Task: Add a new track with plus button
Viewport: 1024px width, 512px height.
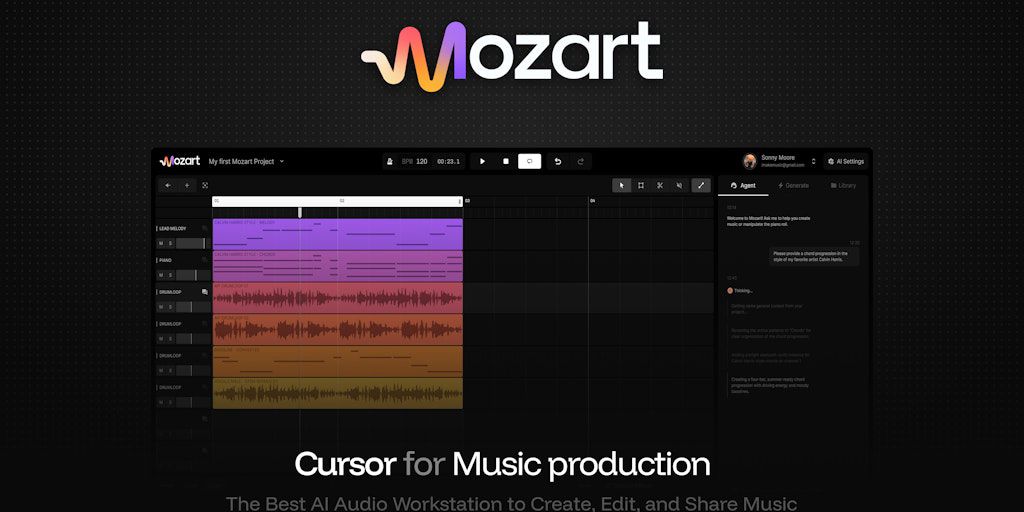Action: click(x=187, y=185)
